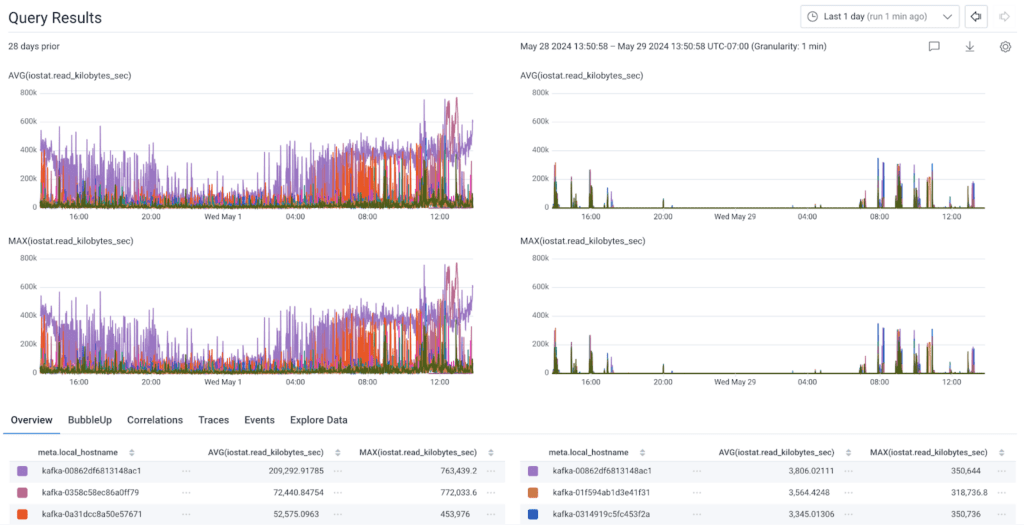Open the Correlations tab
Screen dimensions: 1024x525
[x=155, y=420]
